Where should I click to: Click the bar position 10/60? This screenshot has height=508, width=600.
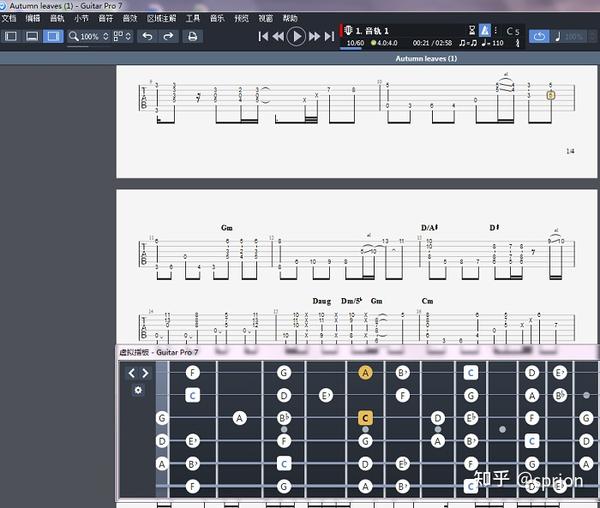(355, 43)
